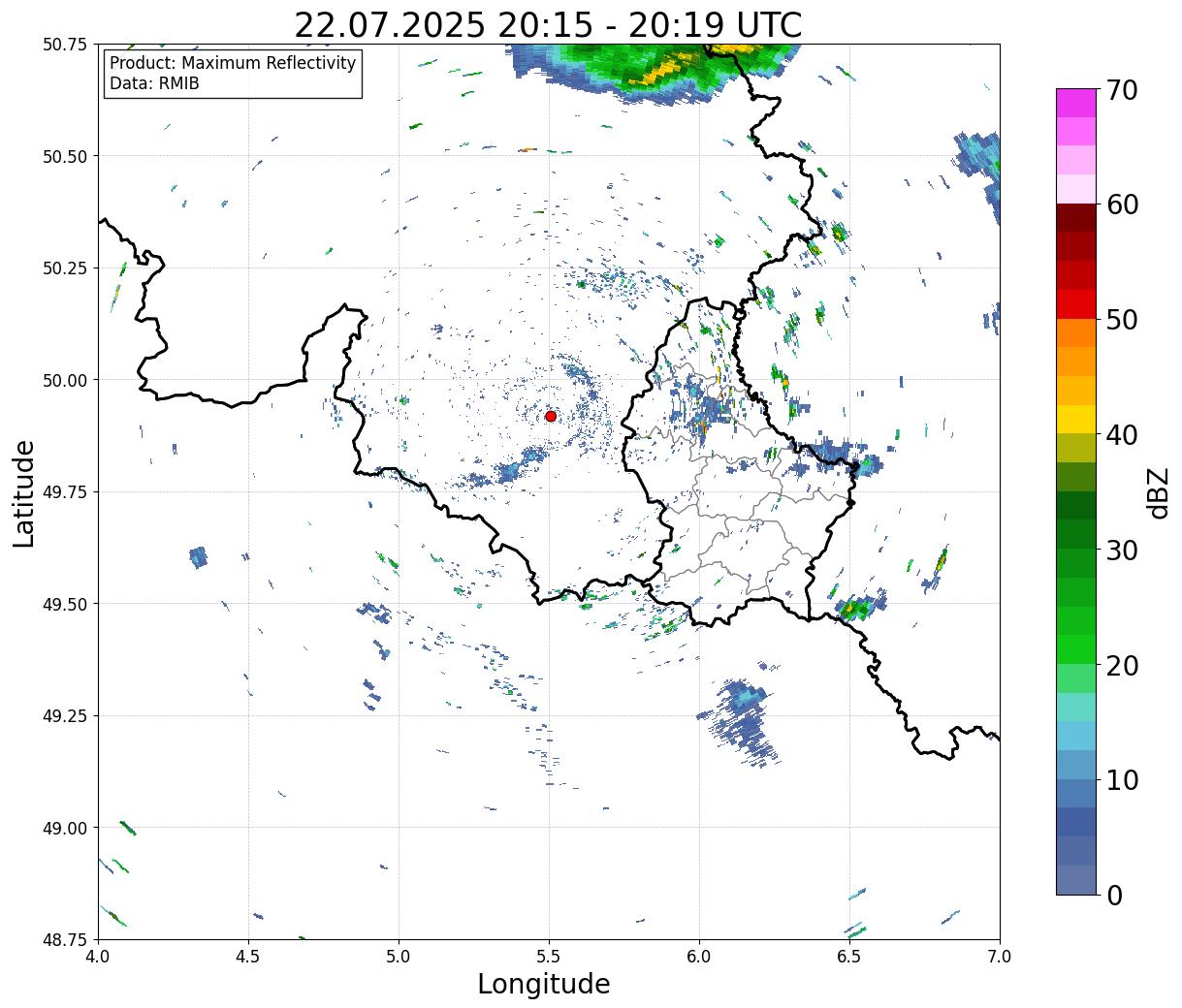Click the colorbar tick label '40'

(1121, 434)
